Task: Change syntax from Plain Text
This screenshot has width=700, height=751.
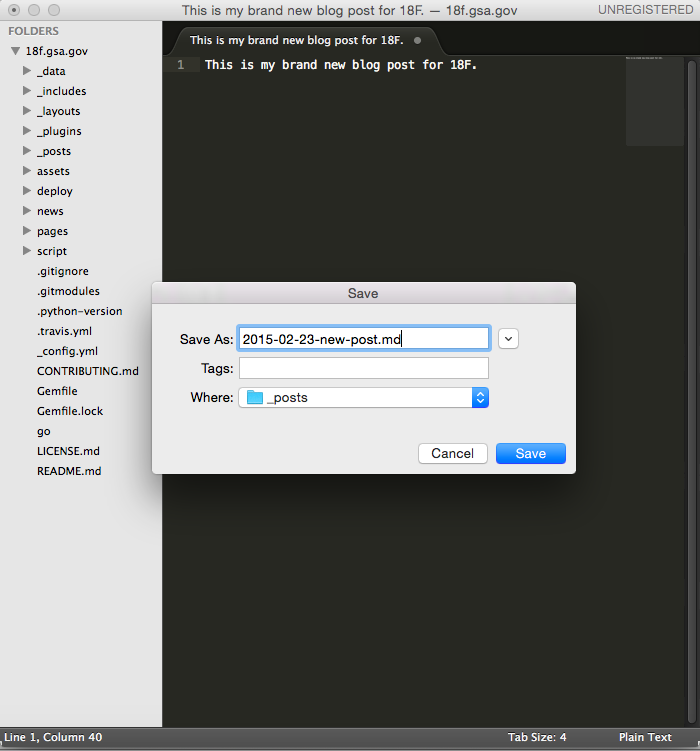Action: pyautogui.click(x=645, y=737)
